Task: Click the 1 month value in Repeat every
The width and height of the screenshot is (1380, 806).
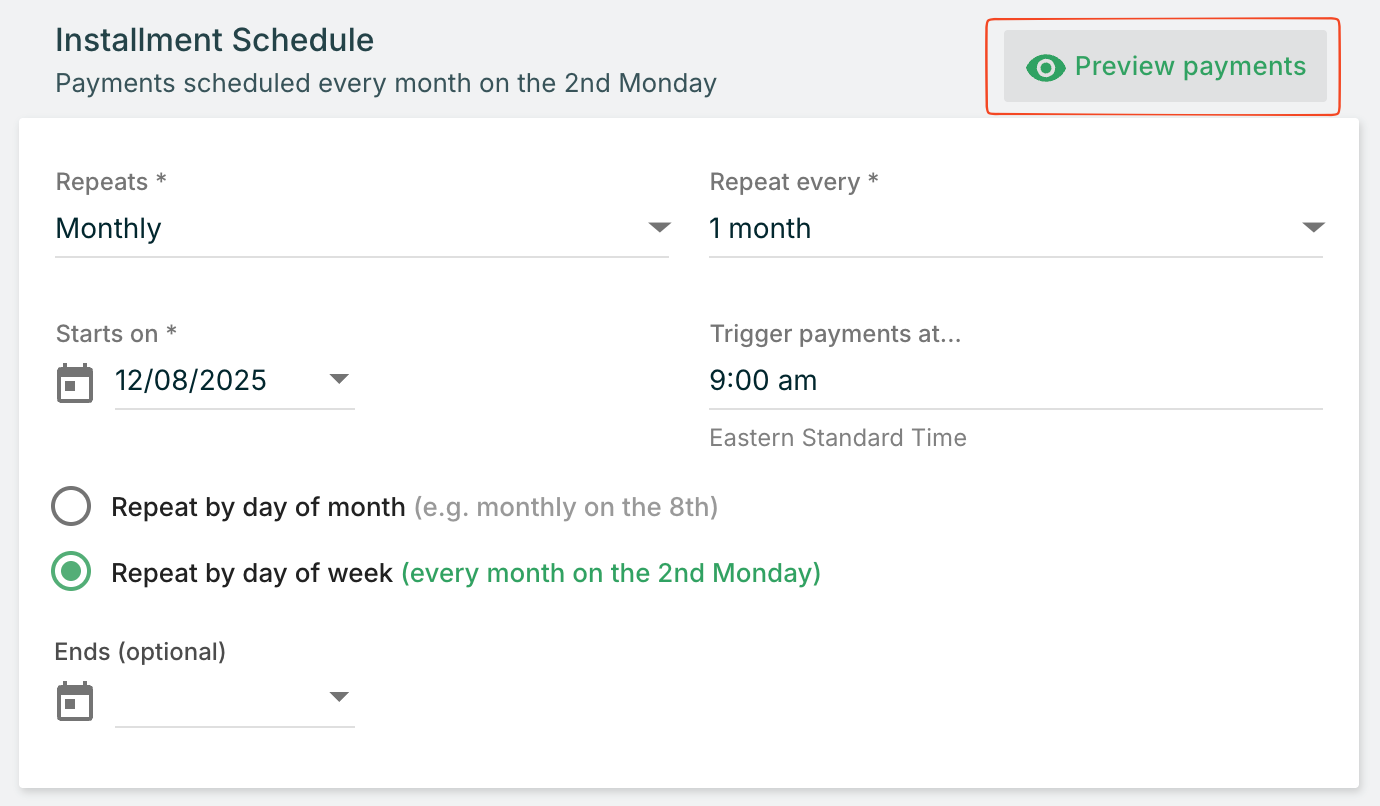Action: pyautogui.click(x=760, y=228)
